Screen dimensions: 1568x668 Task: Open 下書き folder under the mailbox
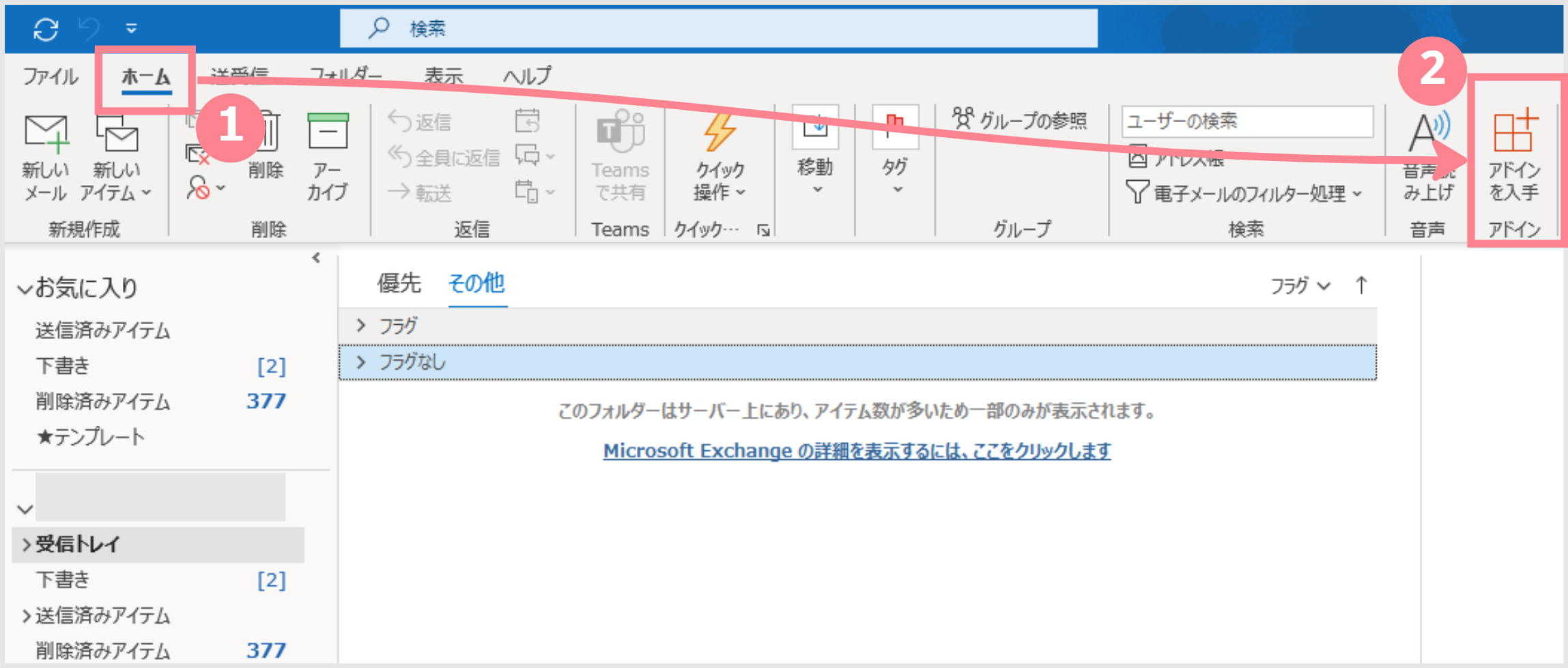62,580
